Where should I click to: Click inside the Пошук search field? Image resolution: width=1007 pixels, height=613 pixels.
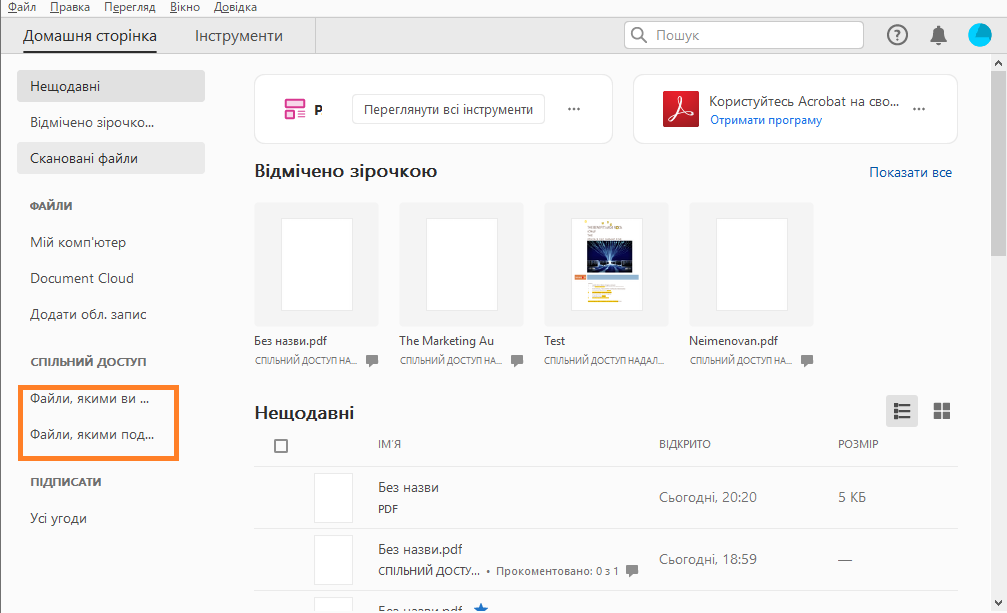(x=744, y=35)
